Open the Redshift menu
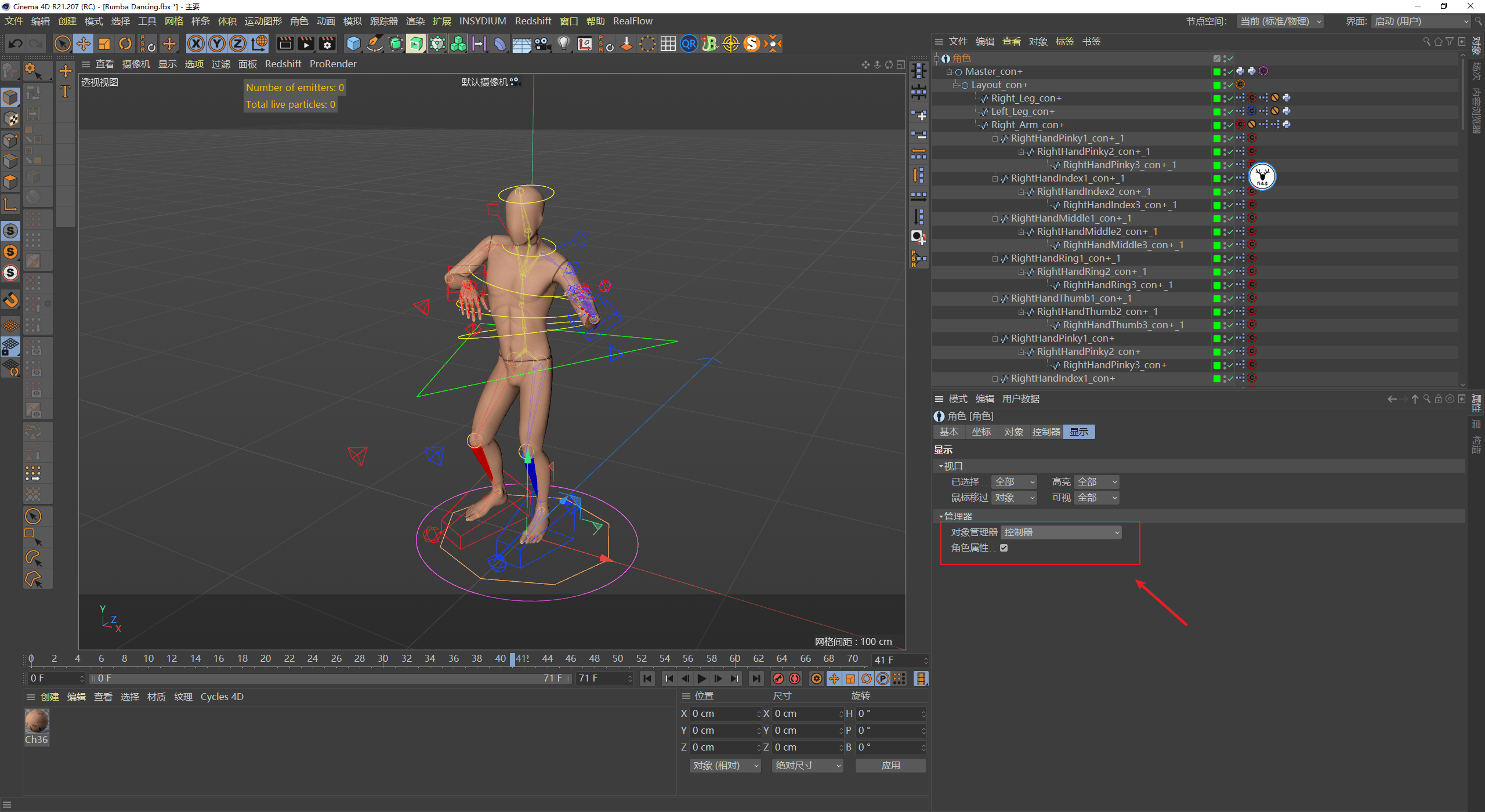 point(533,21)
